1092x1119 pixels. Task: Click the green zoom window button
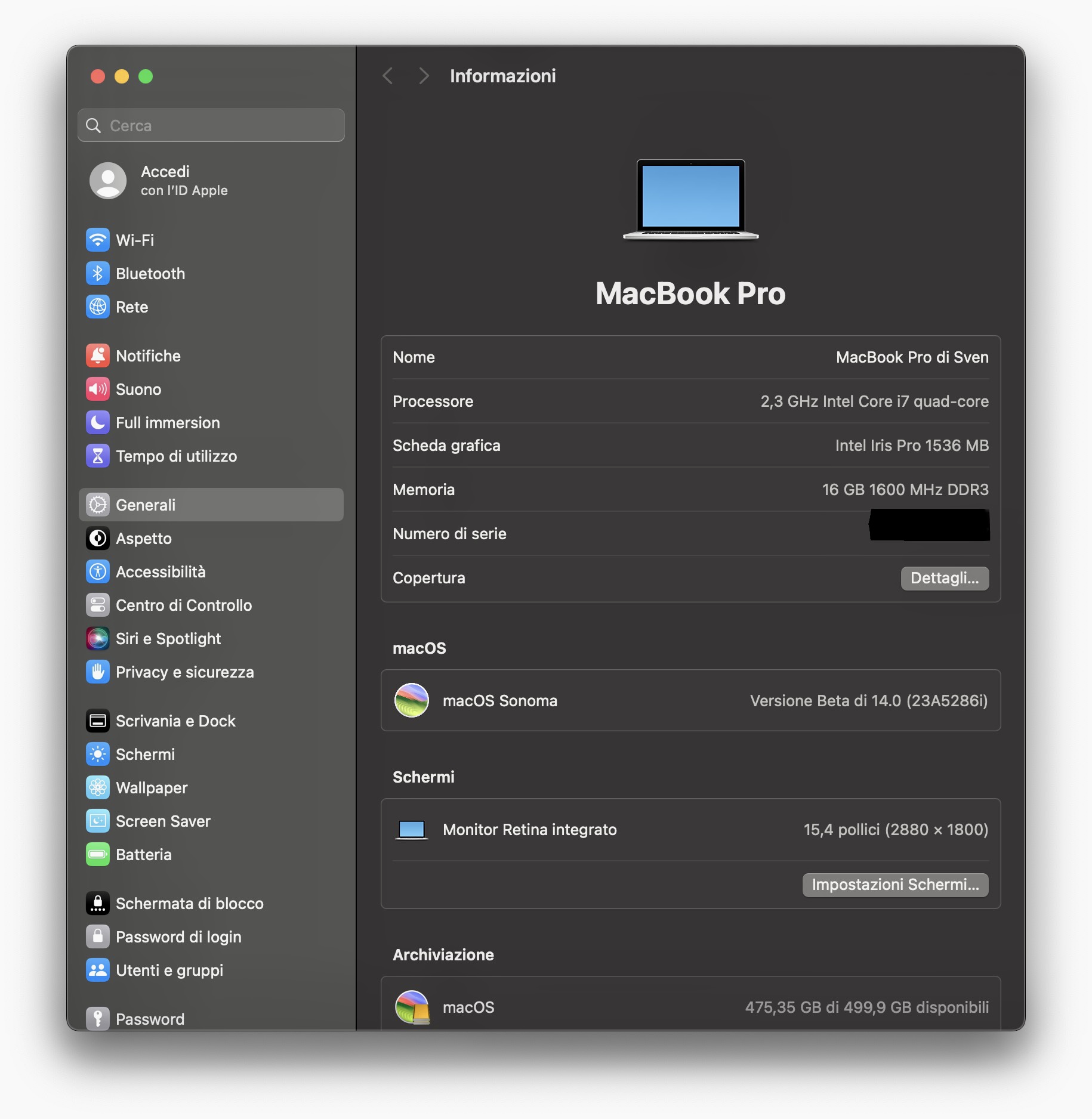point(146,76)
